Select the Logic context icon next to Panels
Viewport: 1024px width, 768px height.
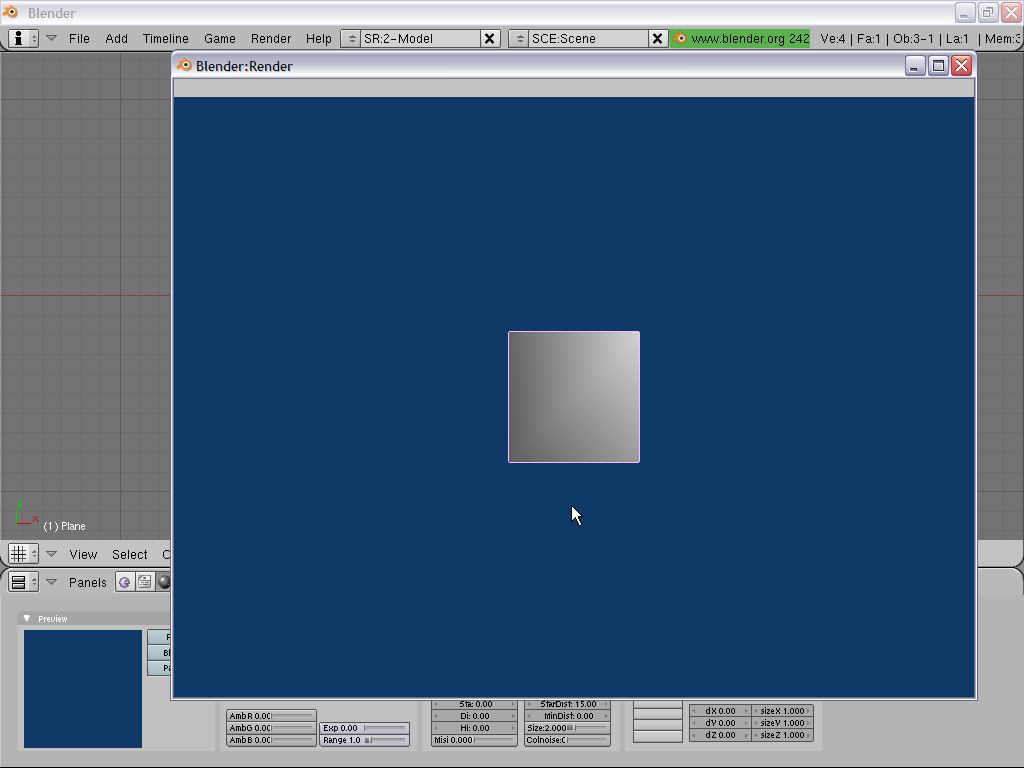[125, 582]
